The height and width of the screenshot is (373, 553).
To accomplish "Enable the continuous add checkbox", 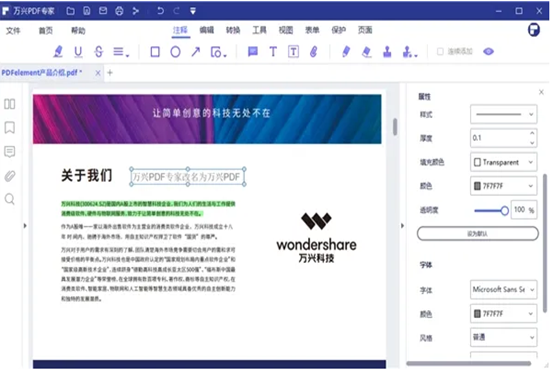I will pos(440,52).
